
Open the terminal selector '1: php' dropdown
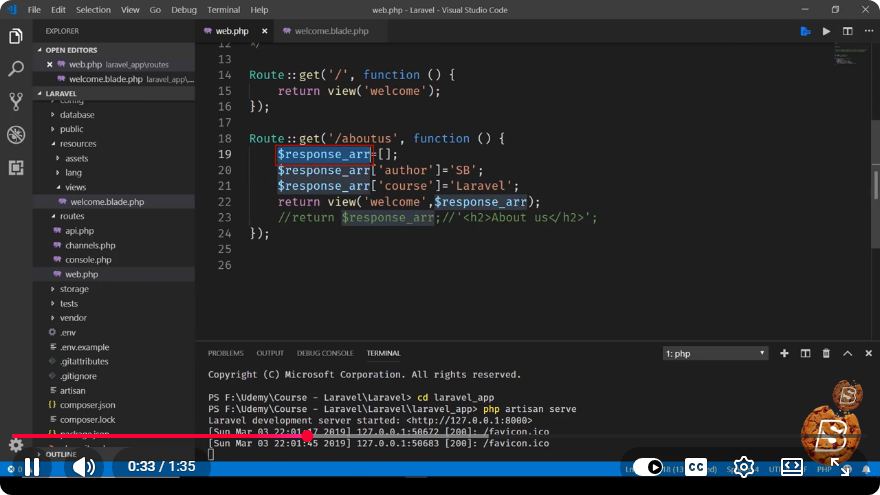click(x=715, y=354)
